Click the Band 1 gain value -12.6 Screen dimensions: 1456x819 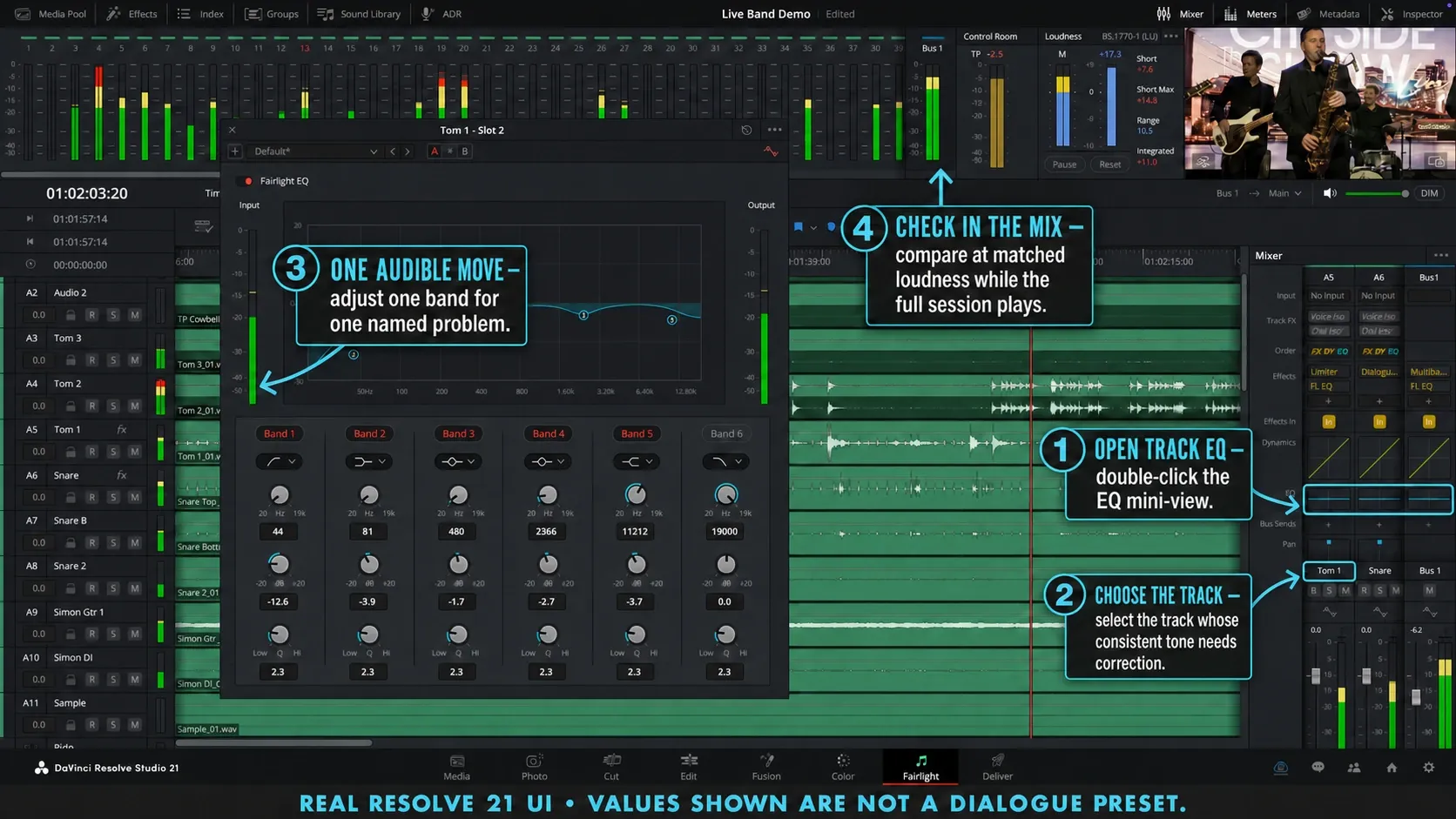[278, 601]
